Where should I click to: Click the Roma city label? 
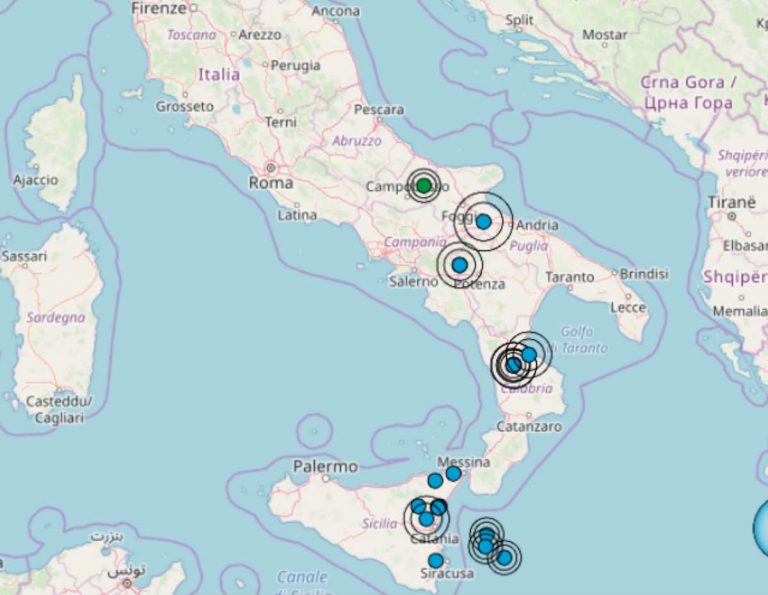click(270, 184)
